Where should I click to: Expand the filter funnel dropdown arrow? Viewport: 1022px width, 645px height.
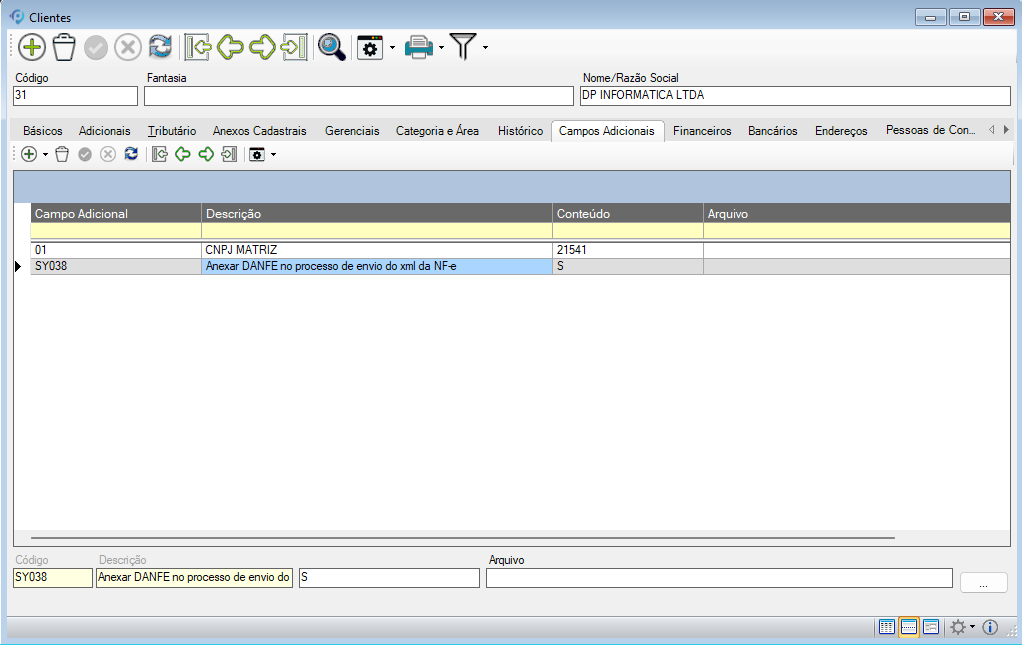pos(486,47)
